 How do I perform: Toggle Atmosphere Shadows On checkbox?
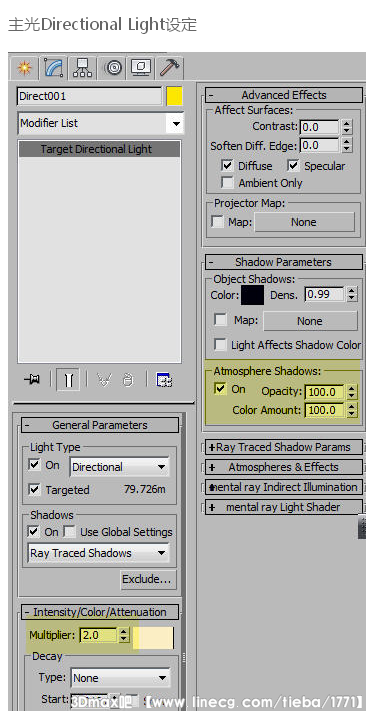tap(220, 389)
